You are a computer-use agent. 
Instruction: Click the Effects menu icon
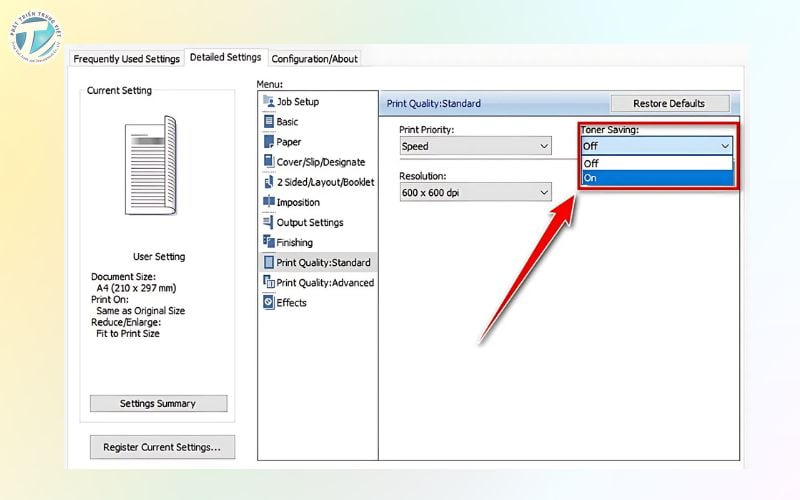268,302
